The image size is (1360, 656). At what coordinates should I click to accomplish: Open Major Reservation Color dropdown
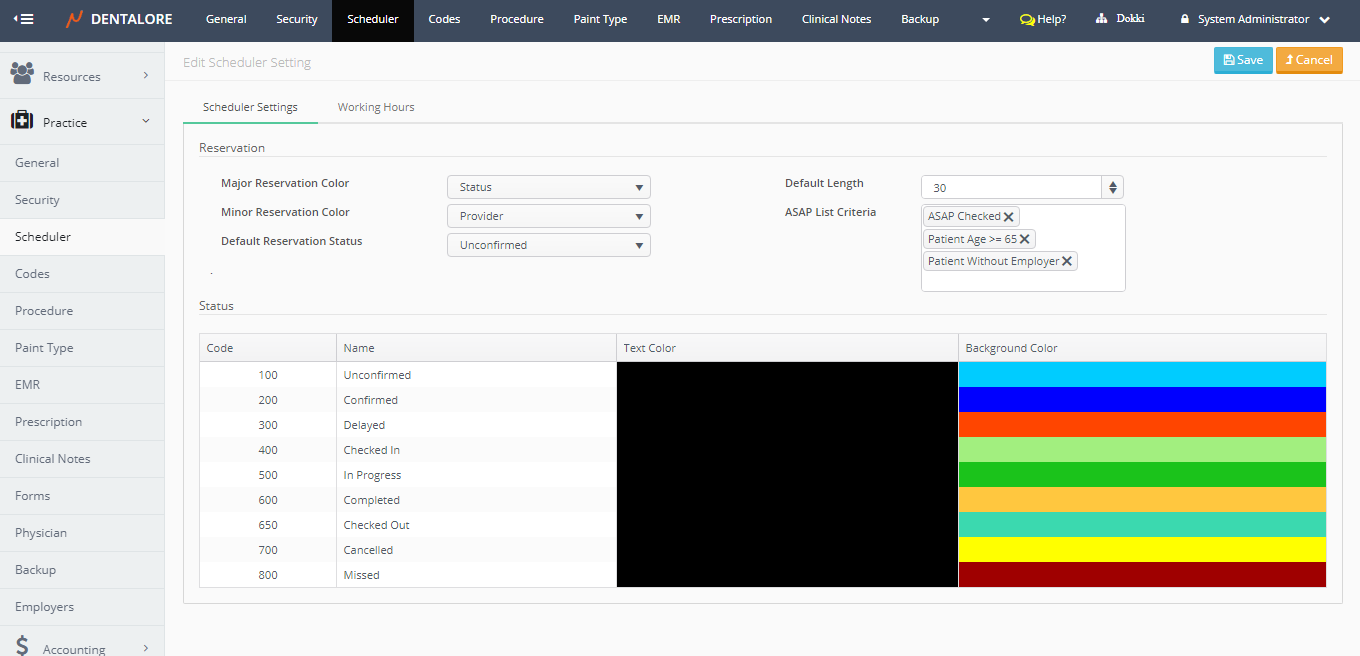click(548, 187)
